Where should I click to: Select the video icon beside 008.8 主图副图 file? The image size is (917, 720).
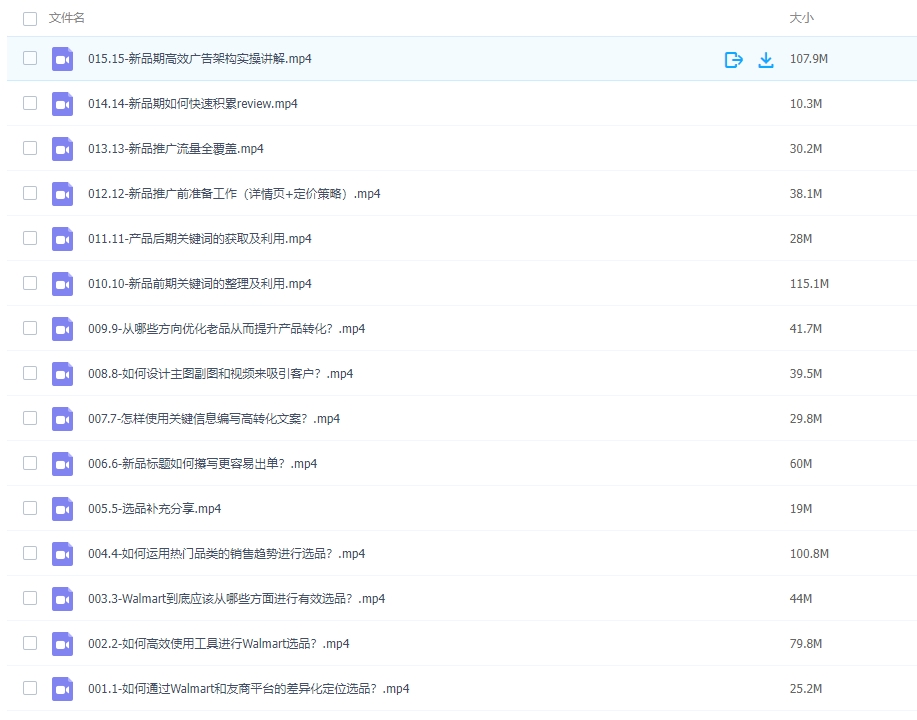62,373
